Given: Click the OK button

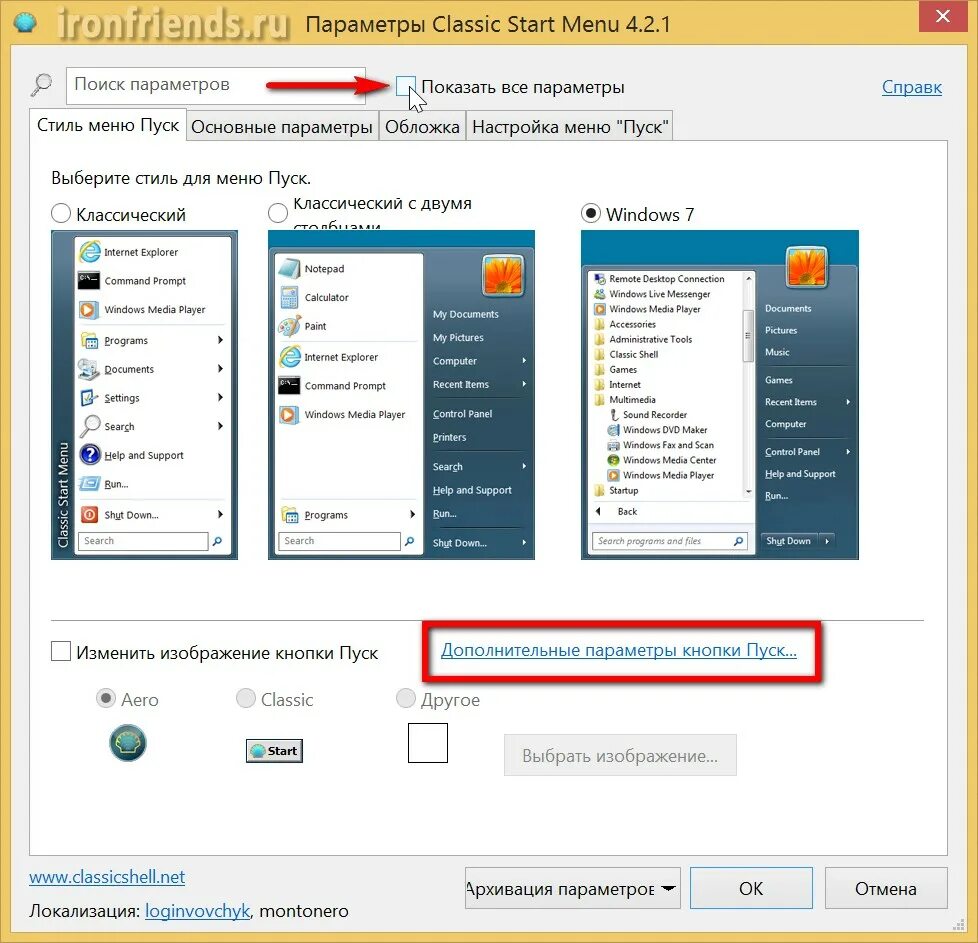Looking at the screenshot, I should click(751, 888).
